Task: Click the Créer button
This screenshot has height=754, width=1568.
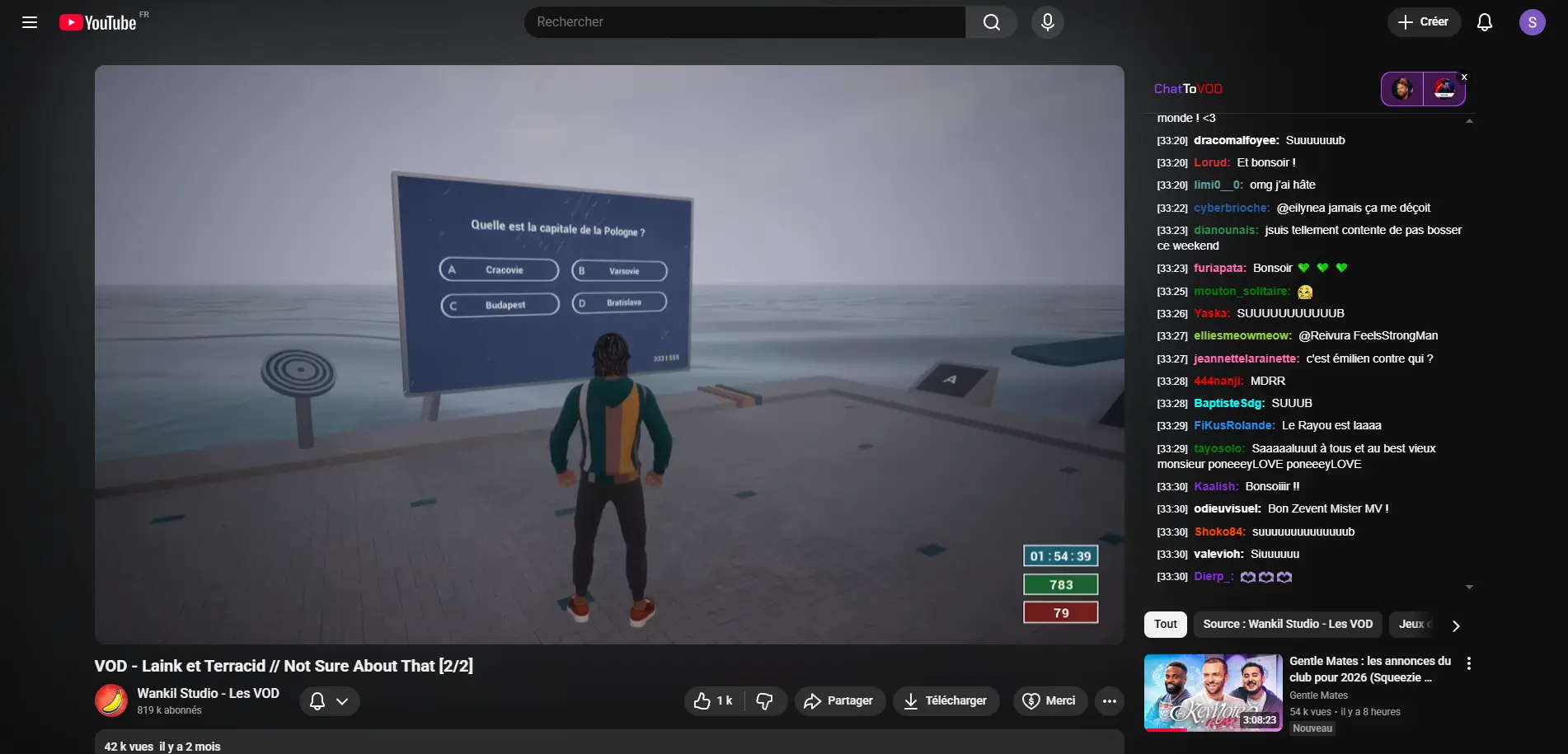Action: tap(1424, 22)
